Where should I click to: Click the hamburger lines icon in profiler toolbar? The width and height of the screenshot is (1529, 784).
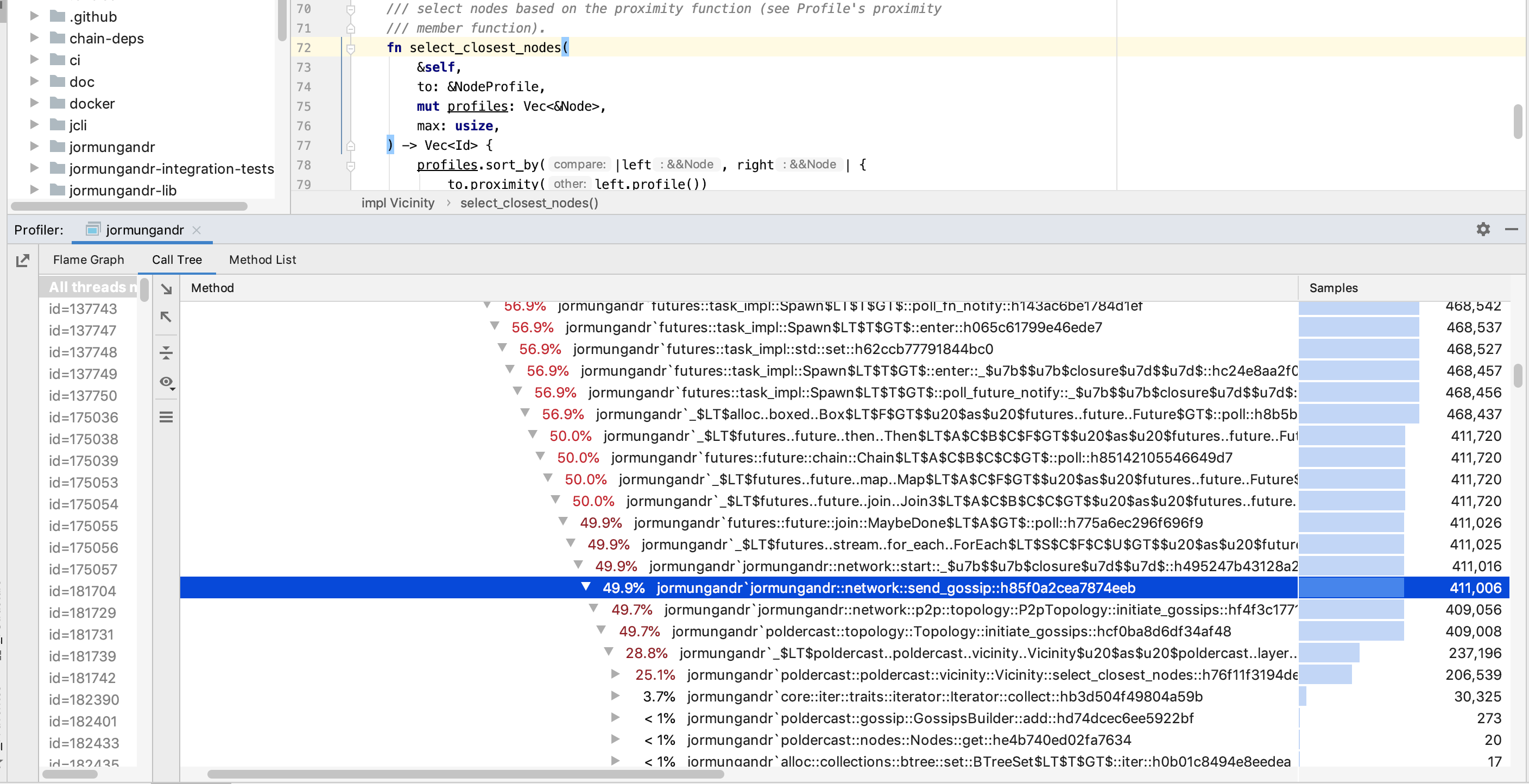coord(166,417)
